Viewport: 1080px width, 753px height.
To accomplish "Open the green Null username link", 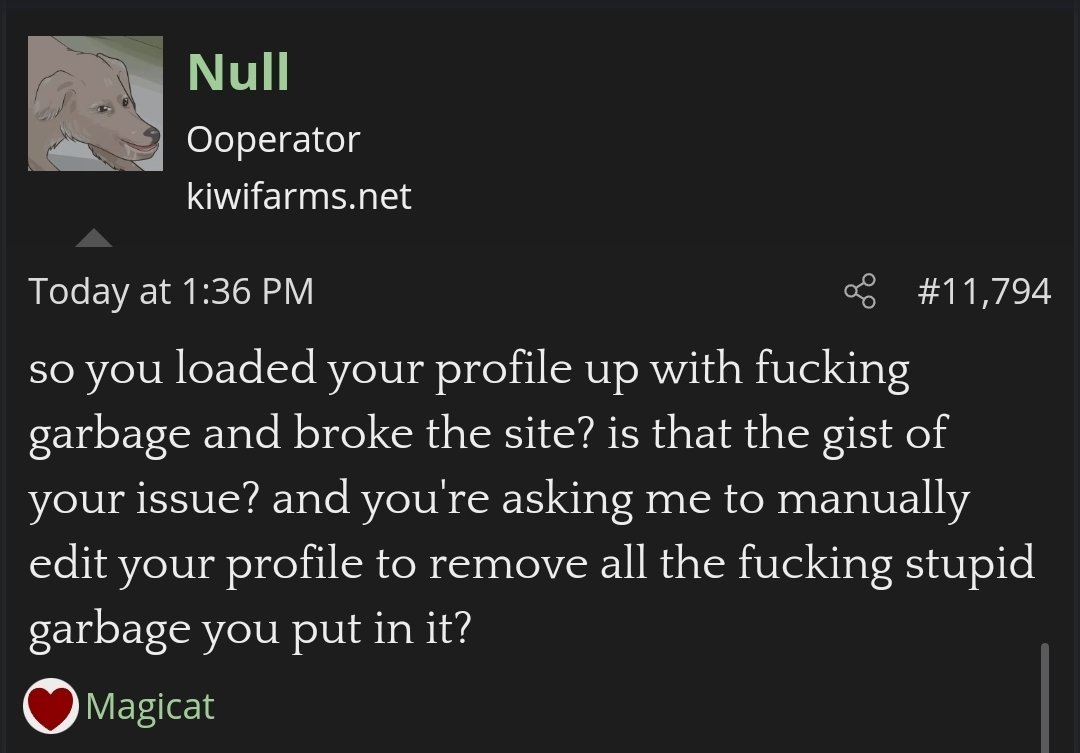I will tap(238, 72).
